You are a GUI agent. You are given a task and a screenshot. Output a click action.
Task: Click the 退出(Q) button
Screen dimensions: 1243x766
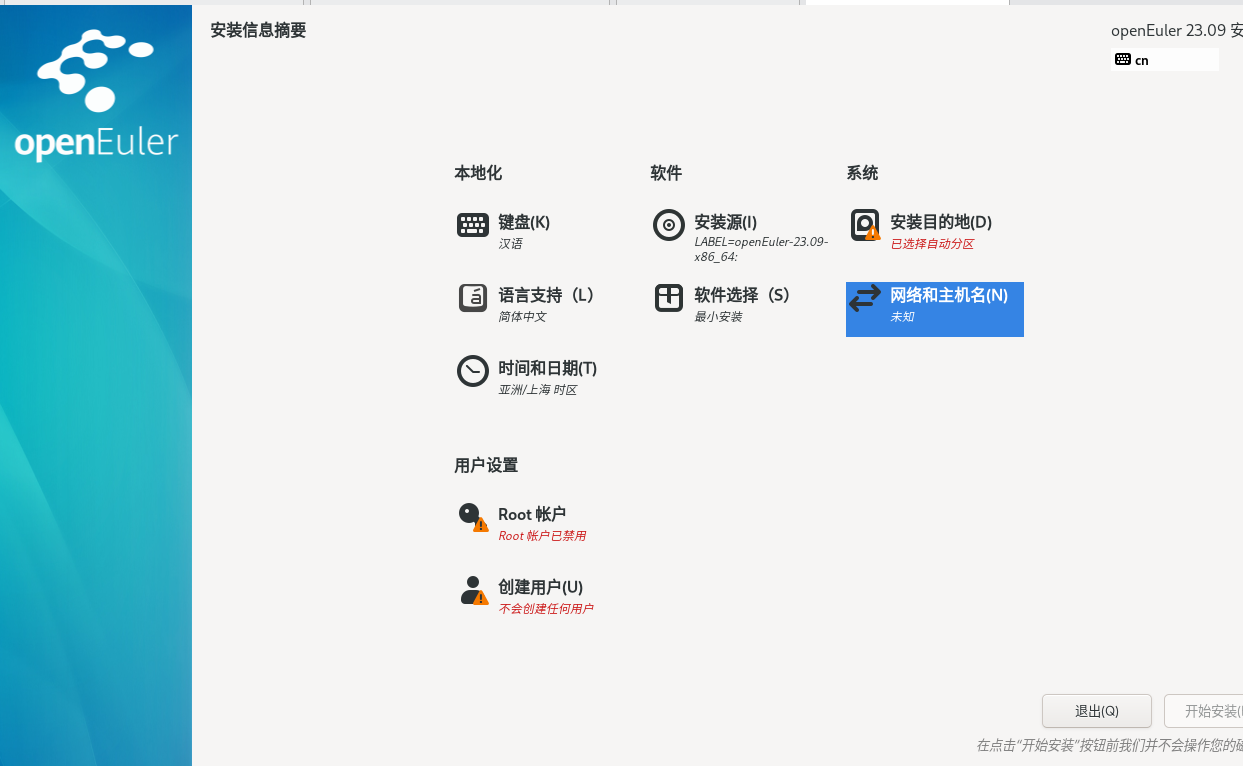coord(1097,711)
